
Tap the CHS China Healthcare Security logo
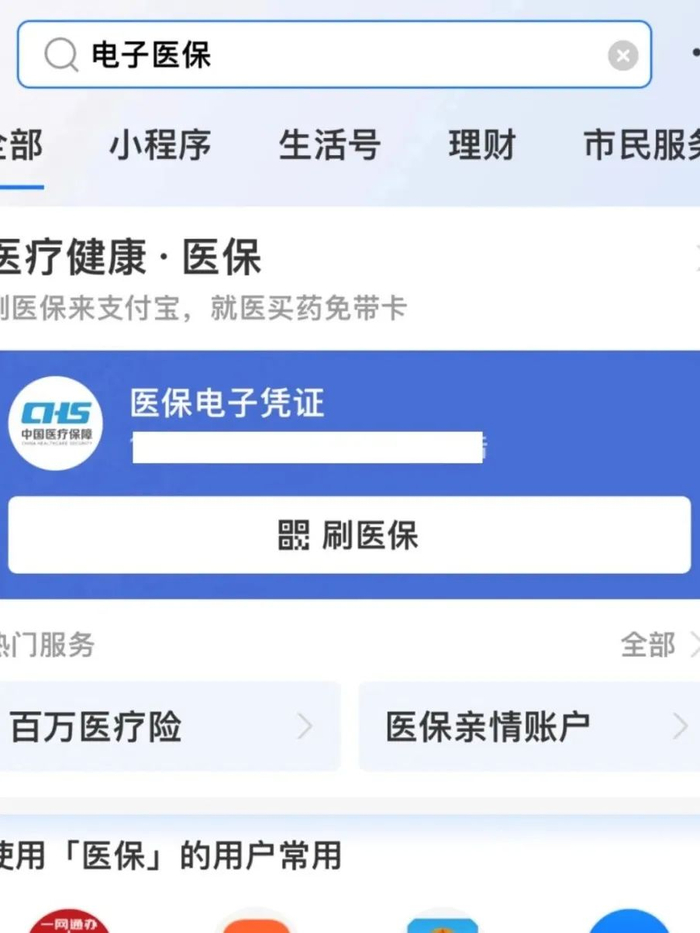coord(56,423)
